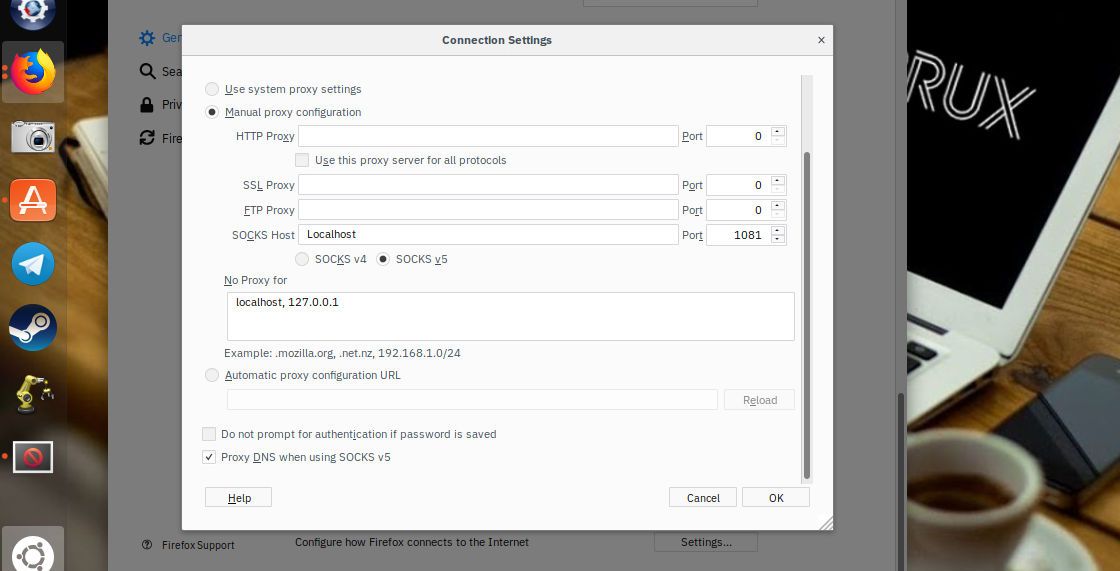This screenshot has width=1120, height=571.
Task: Open Firefox Support link
Action: 198,545
